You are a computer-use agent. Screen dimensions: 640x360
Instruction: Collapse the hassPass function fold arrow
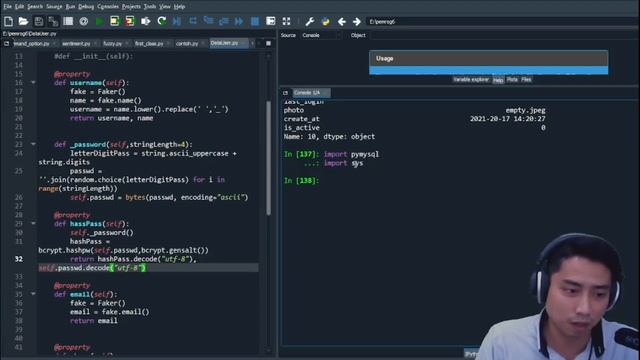coord(33,223)
